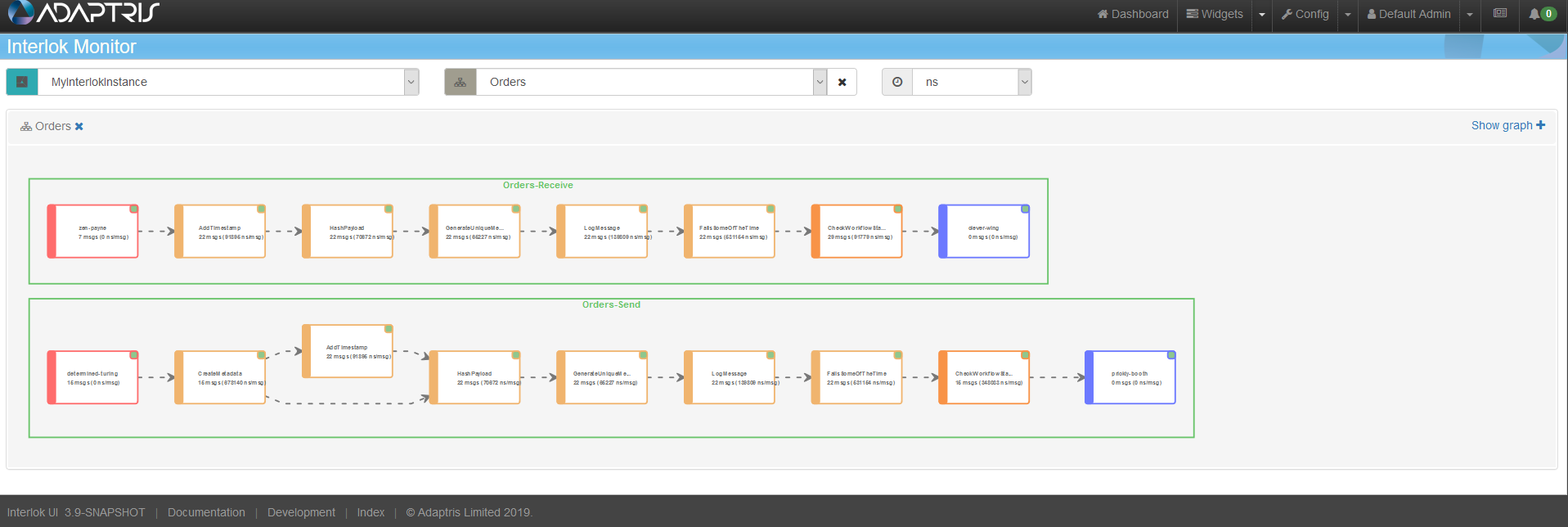
Task: Click status square on Orders-Receive CheckWorkflowSta... node
Action: tap(897, 209)
